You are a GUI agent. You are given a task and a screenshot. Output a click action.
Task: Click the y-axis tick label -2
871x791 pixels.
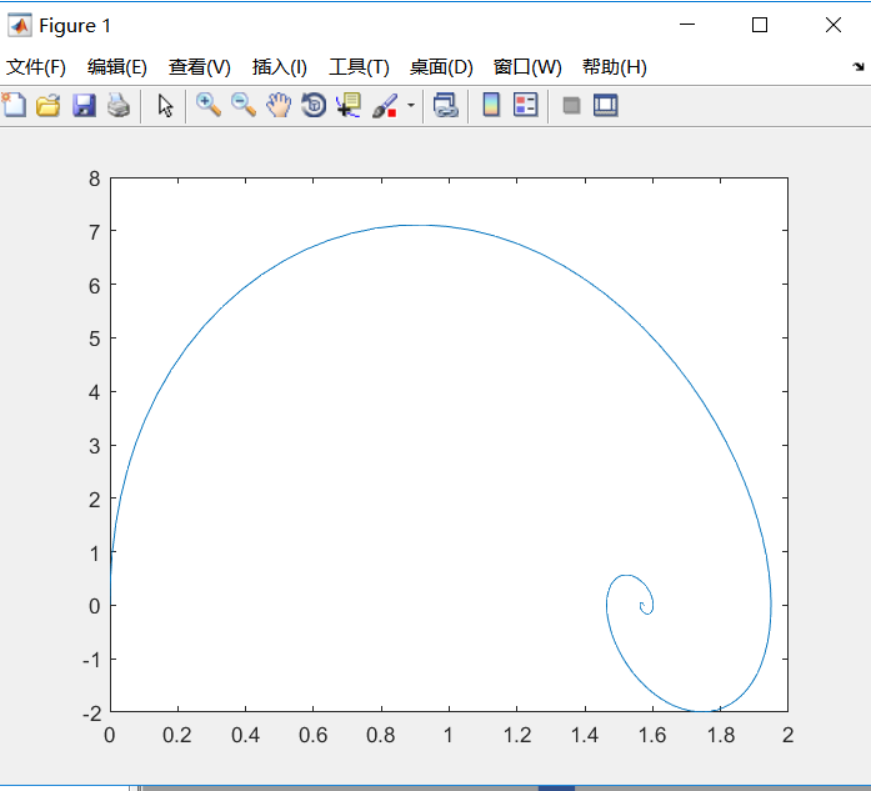pyautogui.click(x=92, y=713)
